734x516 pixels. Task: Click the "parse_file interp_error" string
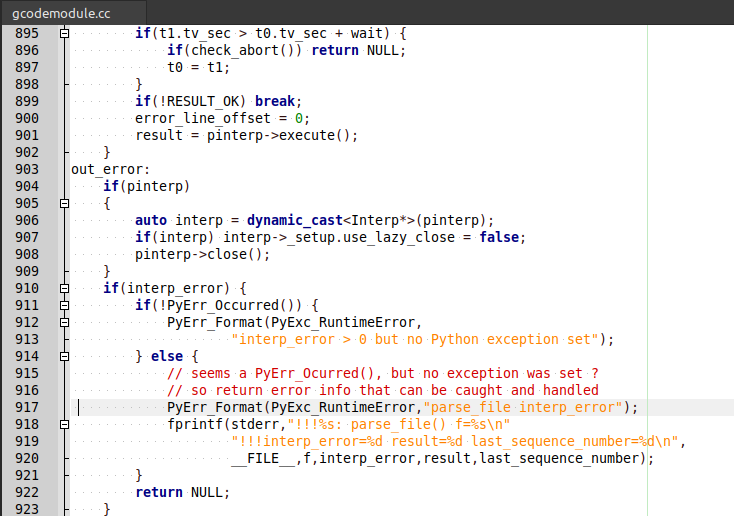527,407
